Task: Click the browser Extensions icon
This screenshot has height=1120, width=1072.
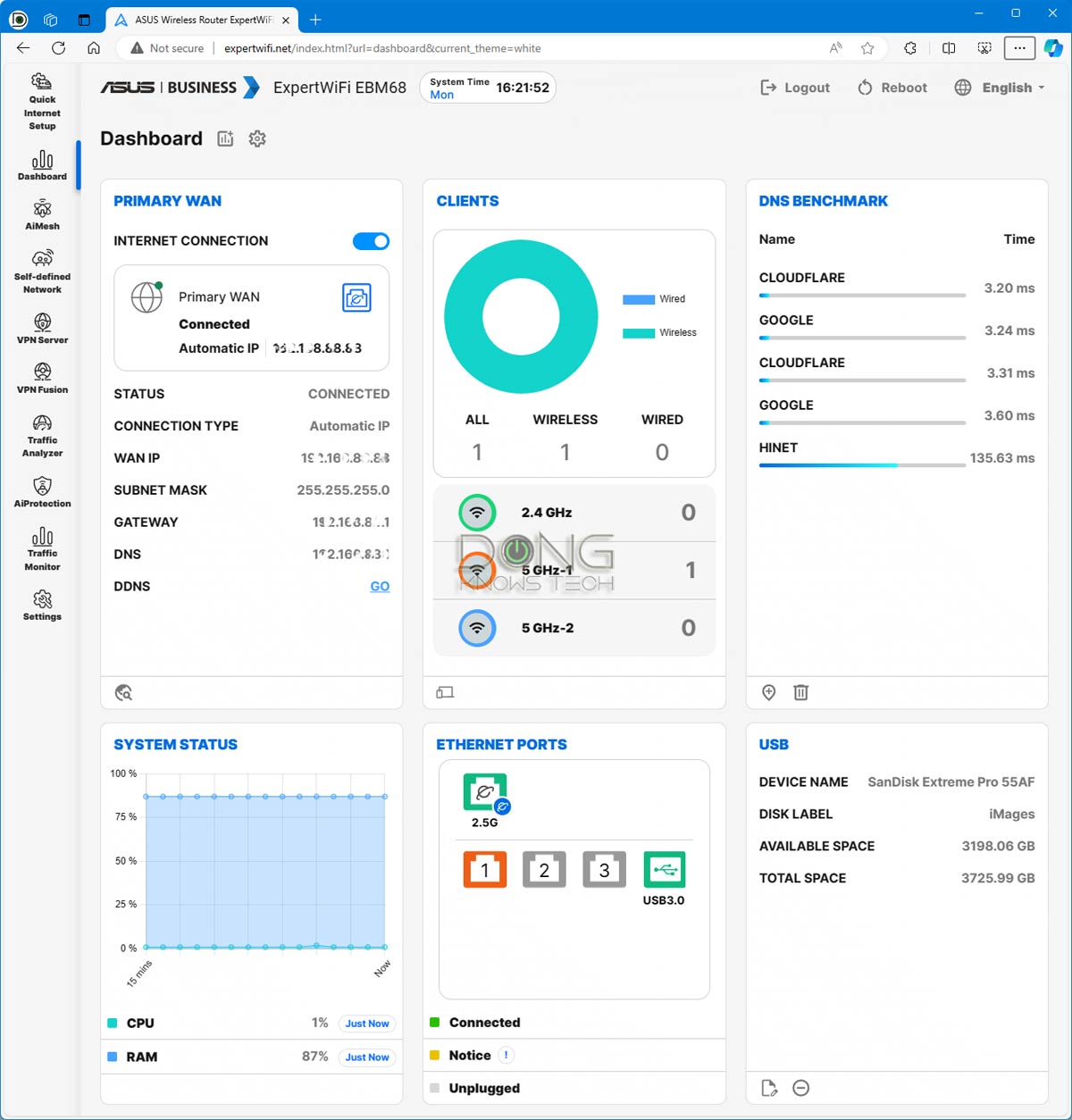Action: coord(910,48)
